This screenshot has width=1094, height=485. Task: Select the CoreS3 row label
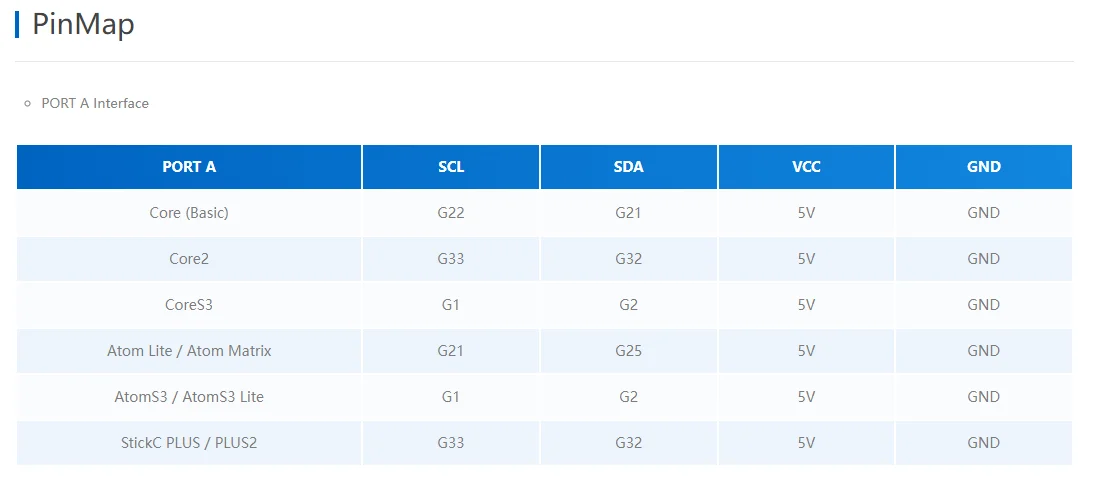click(189, 305)
